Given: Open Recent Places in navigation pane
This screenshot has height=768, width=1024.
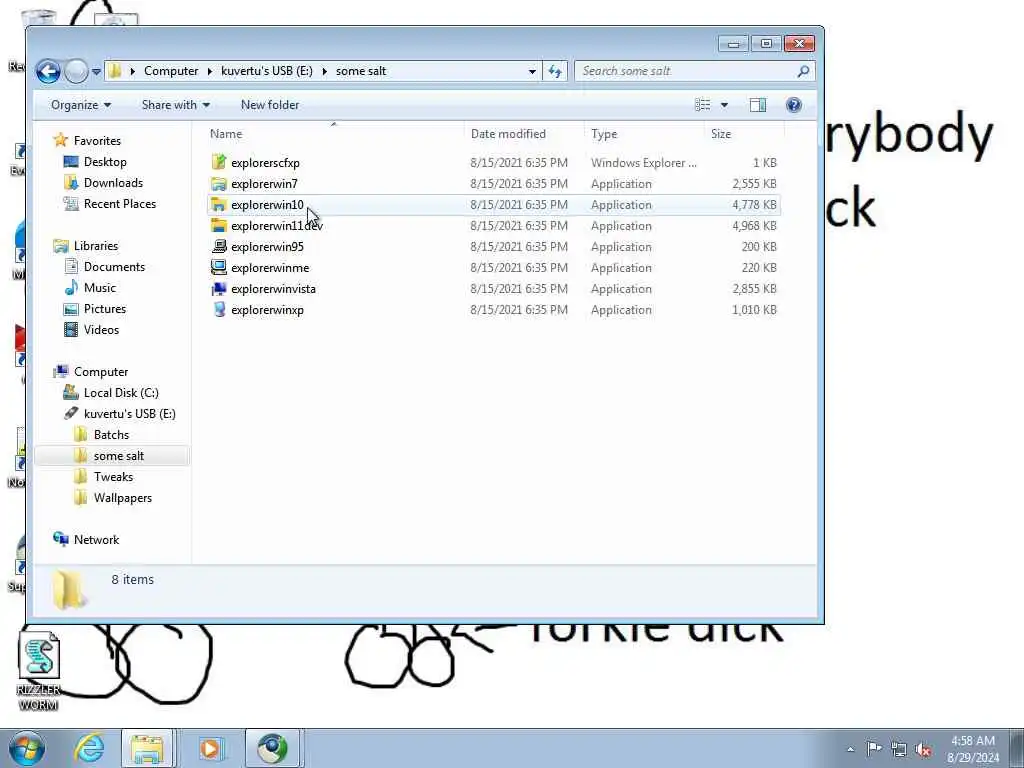Looking at the screenshot, I should 120,204.
